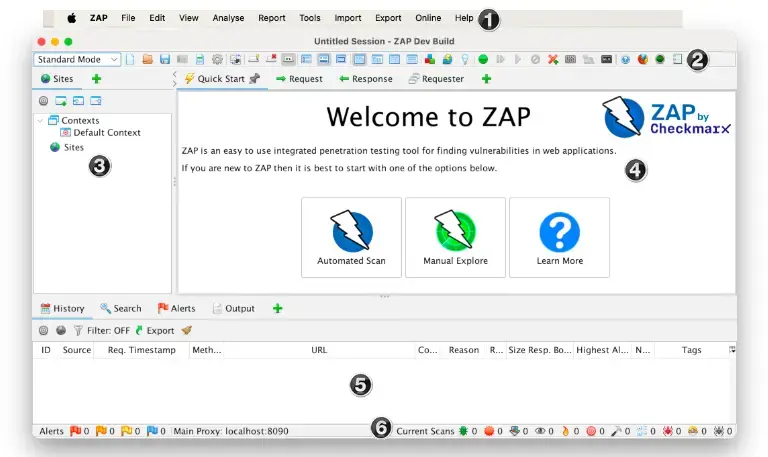Viewport: 768px width, 457px height.
Task: Toggle the history Filter: OFF control
Action: [102, 331]
